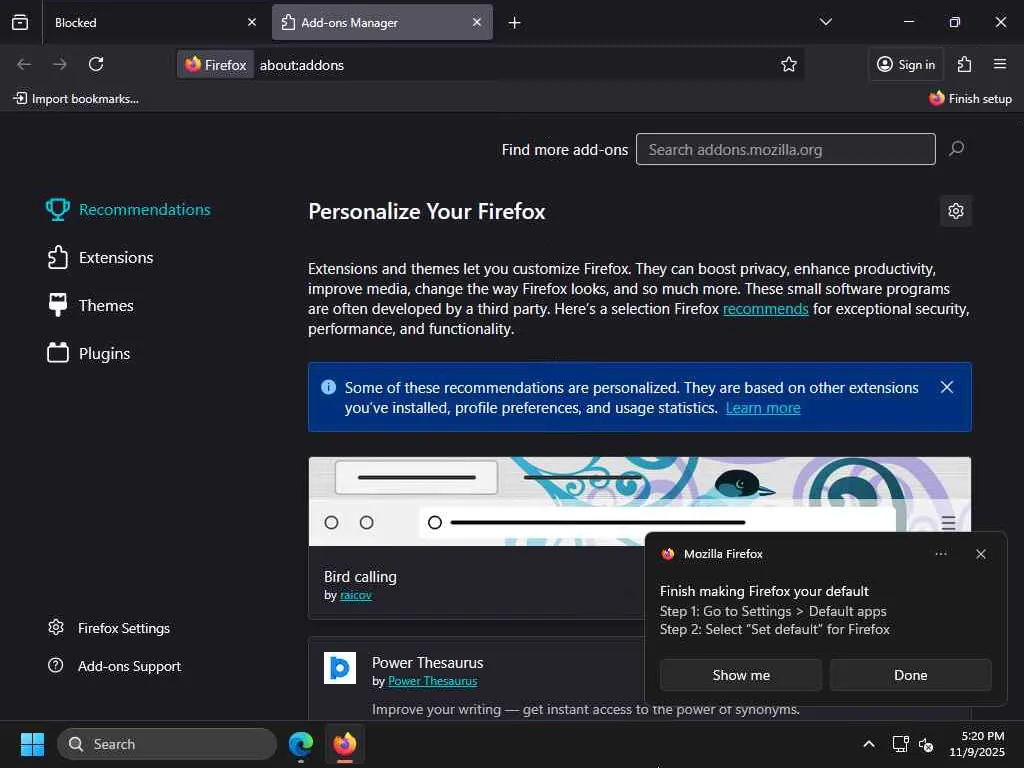
Task: Open the Learn more link in blue notice
Action: (x=763, y=408)
